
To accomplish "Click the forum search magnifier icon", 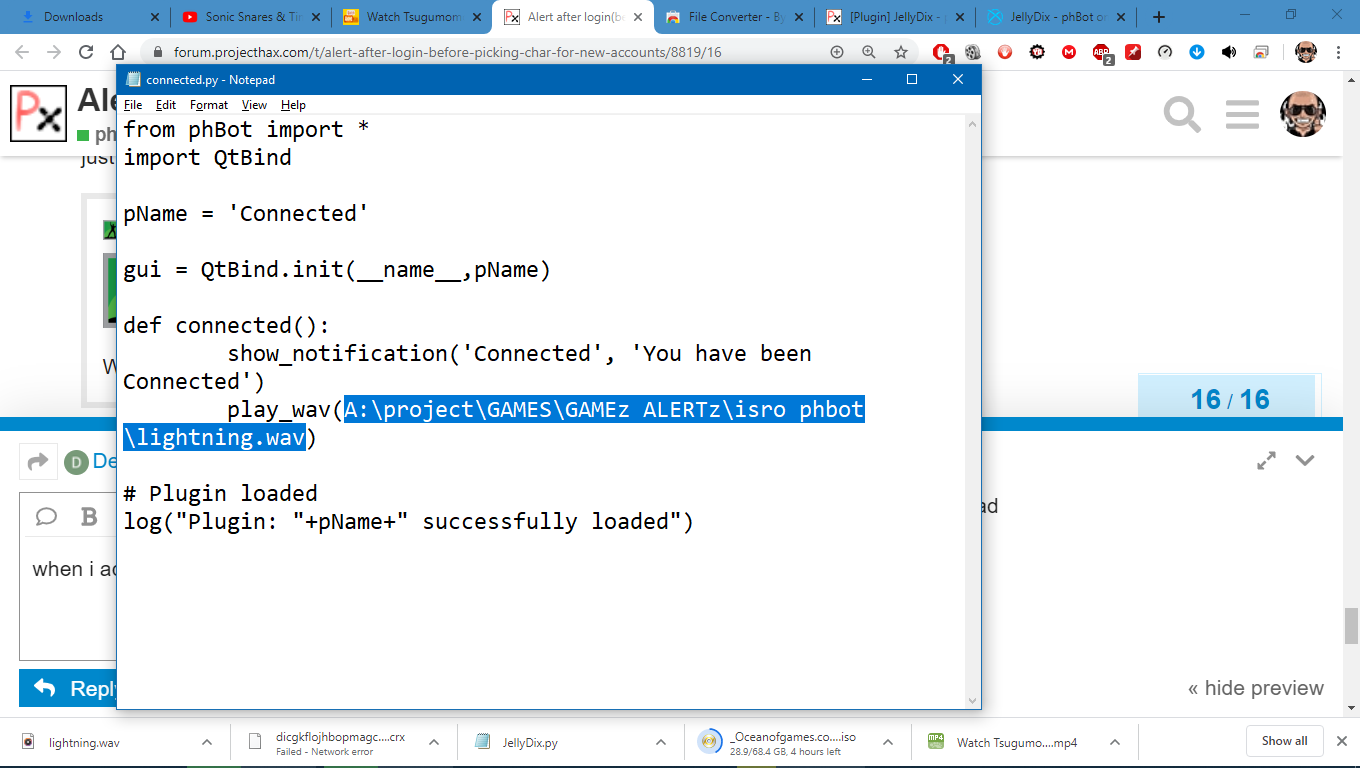I will click(x=1181, y=115).
